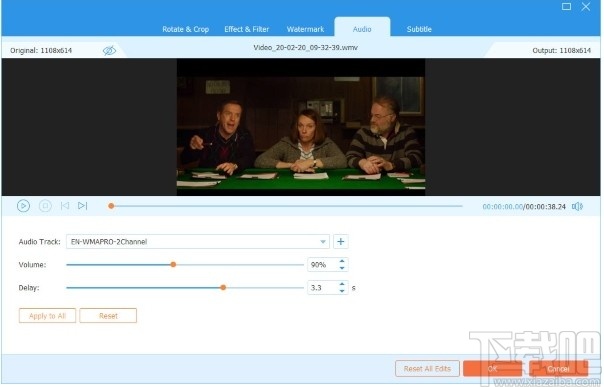
Task: Confirm edits with OK button
Action: coord(492,369)
